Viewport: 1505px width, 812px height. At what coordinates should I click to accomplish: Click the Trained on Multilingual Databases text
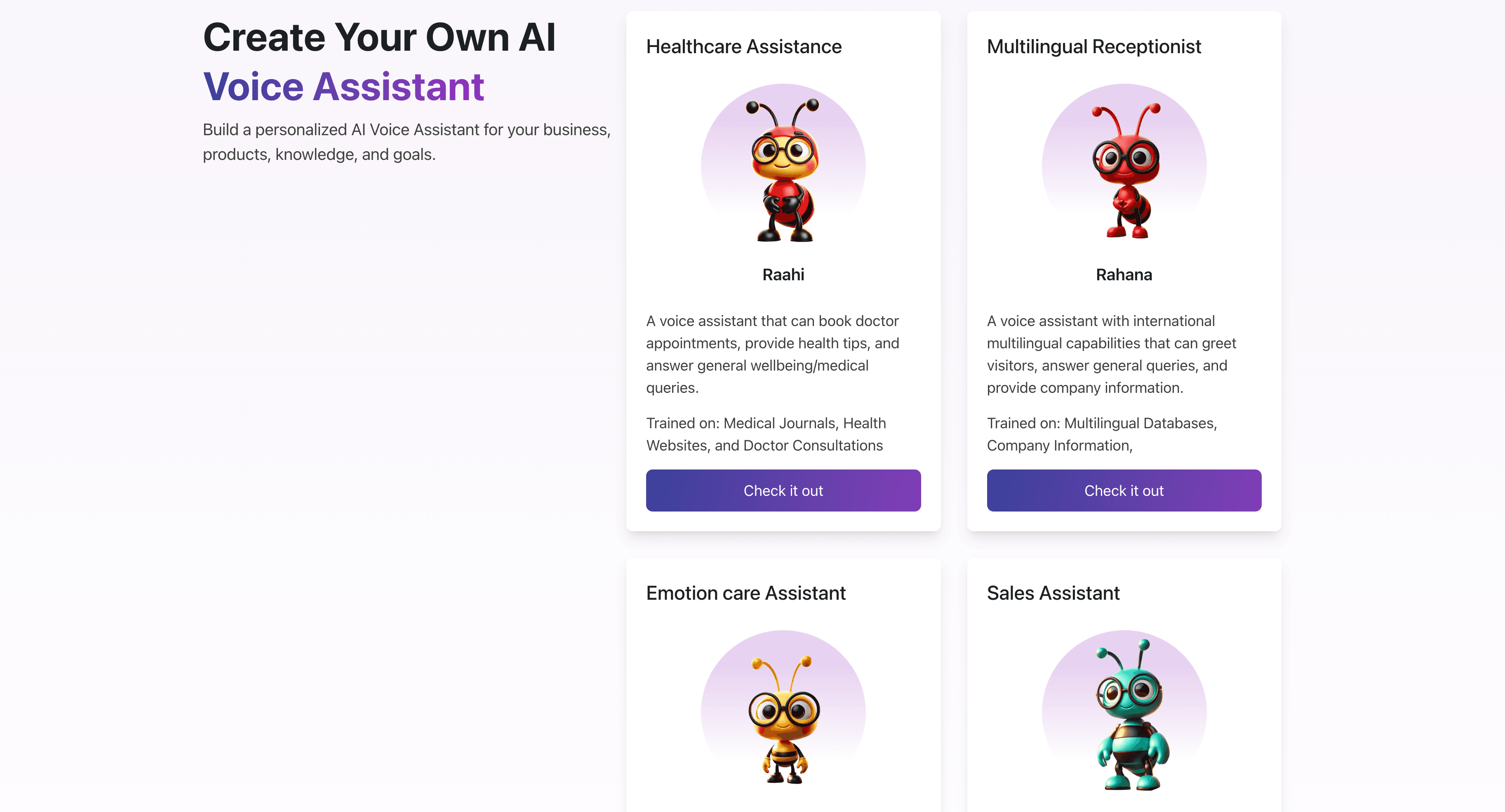(x=1102, y=434)
